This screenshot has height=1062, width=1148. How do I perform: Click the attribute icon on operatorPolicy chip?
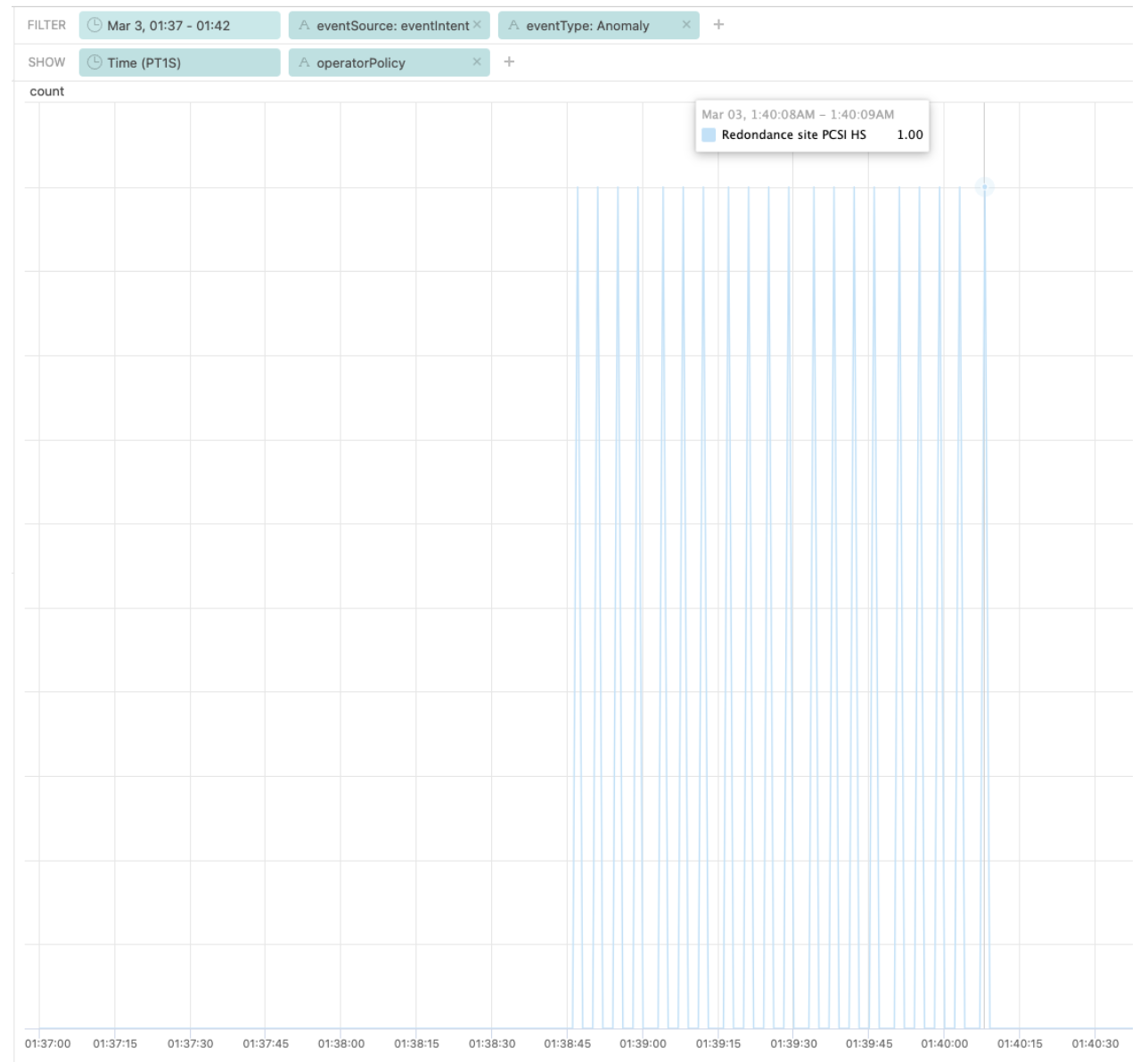pyautogui.click(x=305, y=62)
